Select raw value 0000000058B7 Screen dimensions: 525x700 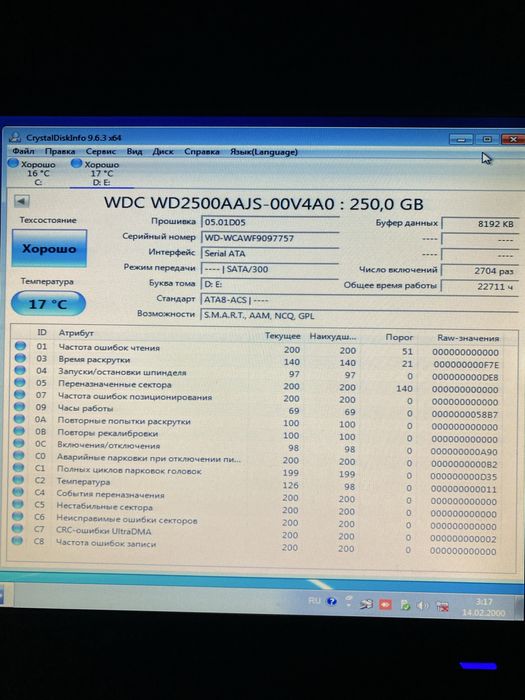[465, 415]
